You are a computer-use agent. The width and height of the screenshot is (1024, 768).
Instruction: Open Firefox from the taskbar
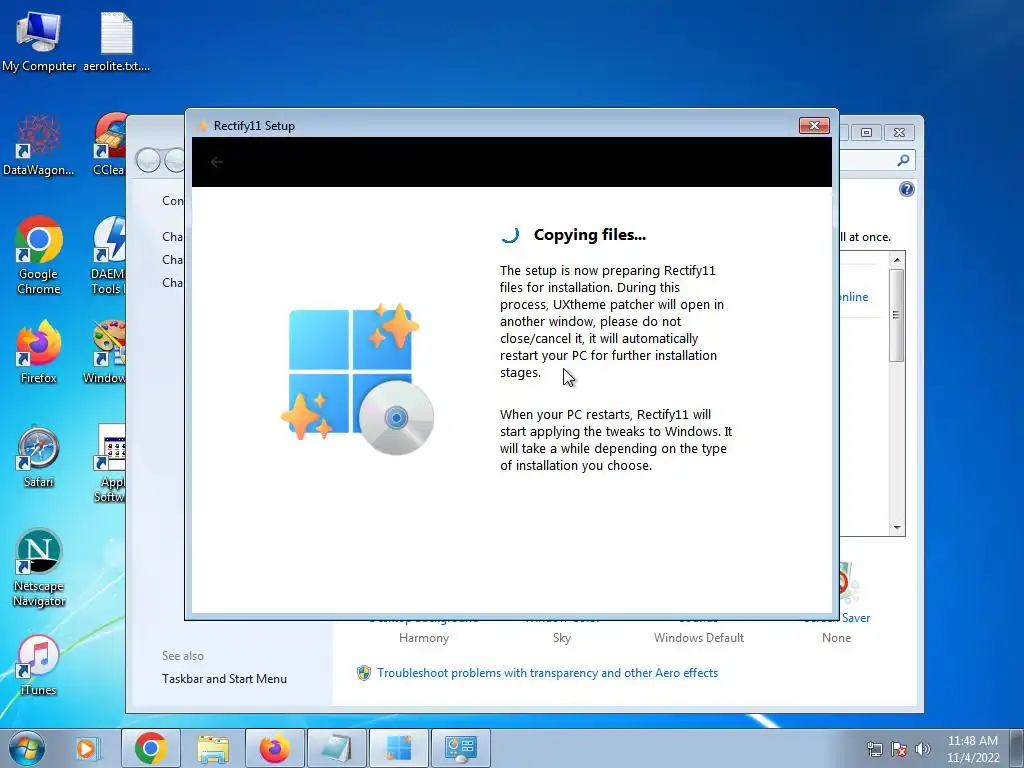coord(275,748)
